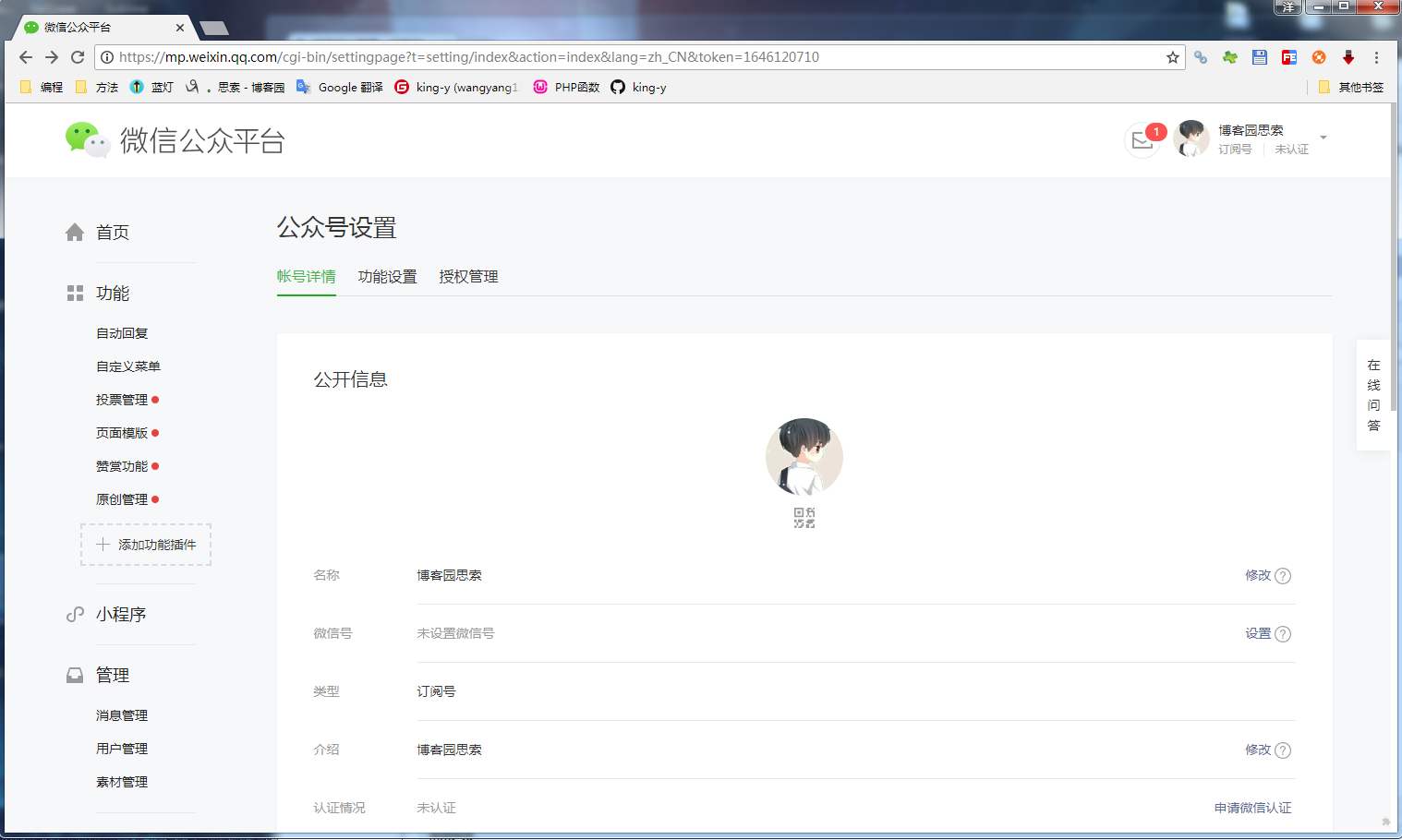Open the king-y (wangyang) bookmark
Screen dimensions: 1402x840
coord(456,87)
